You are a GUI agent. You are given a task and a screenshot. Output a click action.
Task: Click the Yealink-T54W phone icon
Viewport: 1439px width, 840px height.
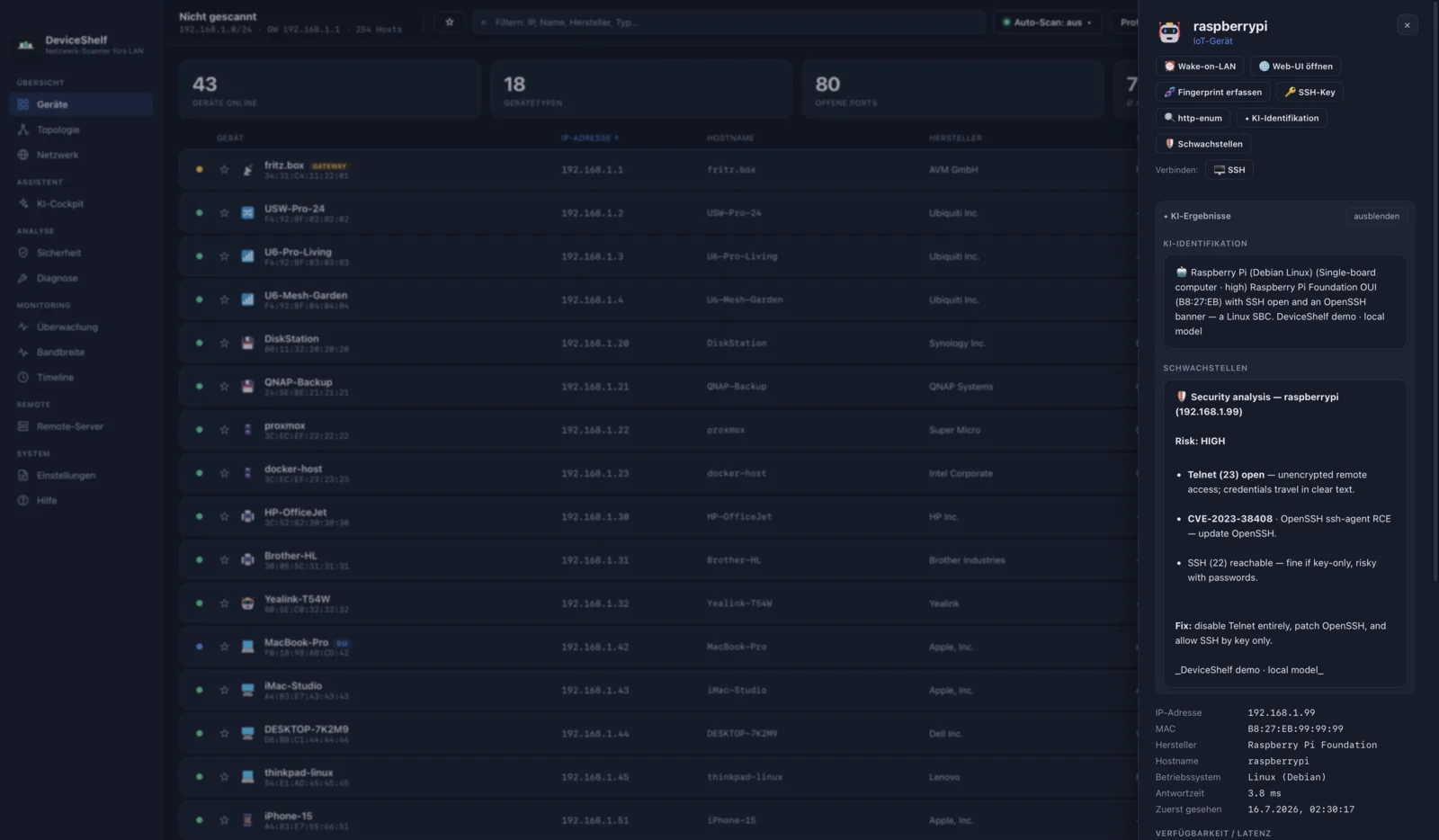pyautogui.click(x=247, y=603)
